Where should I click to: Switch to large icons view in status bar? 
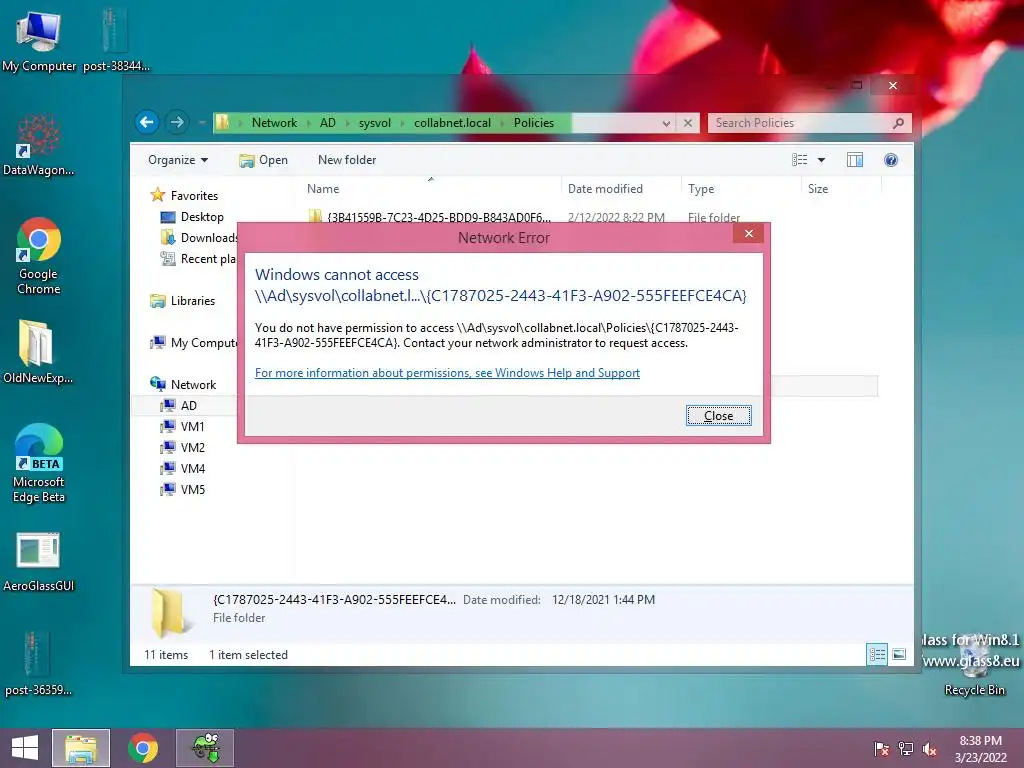point(899,654)
